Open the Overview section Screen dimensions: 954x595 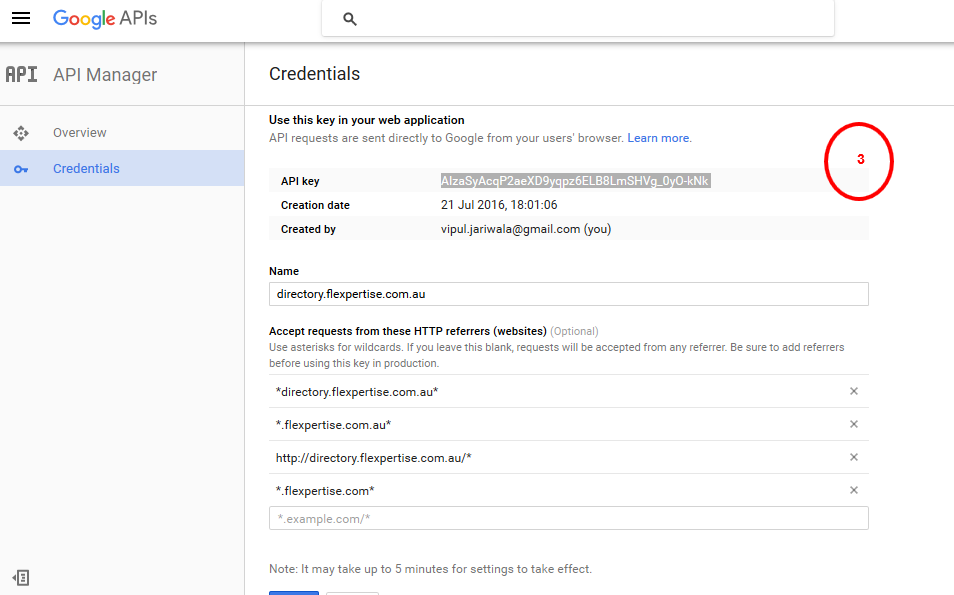tap(80, 133)
